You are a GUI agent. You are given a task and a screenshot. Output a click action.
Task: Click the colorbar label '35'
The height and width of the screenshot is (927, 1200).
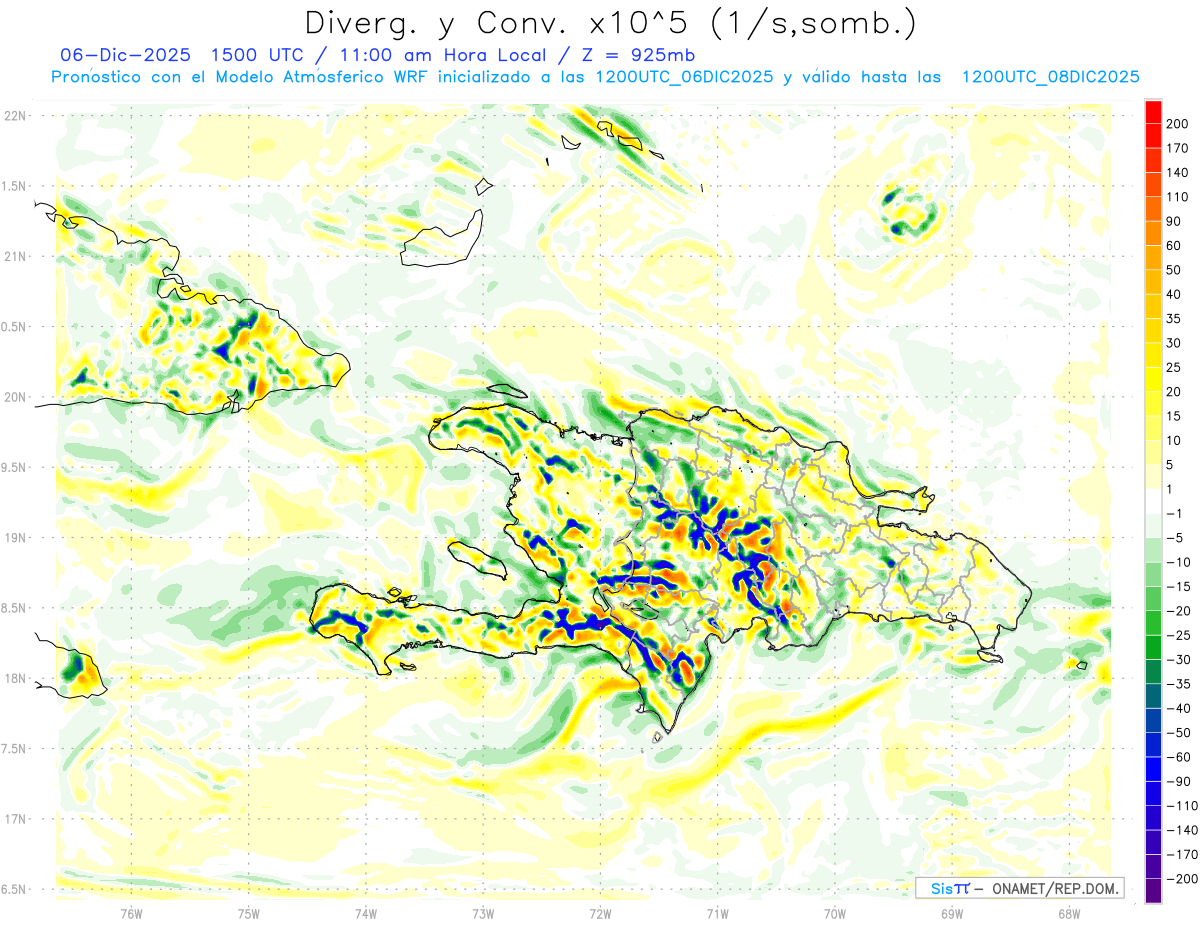click(x=1174, y=319)
